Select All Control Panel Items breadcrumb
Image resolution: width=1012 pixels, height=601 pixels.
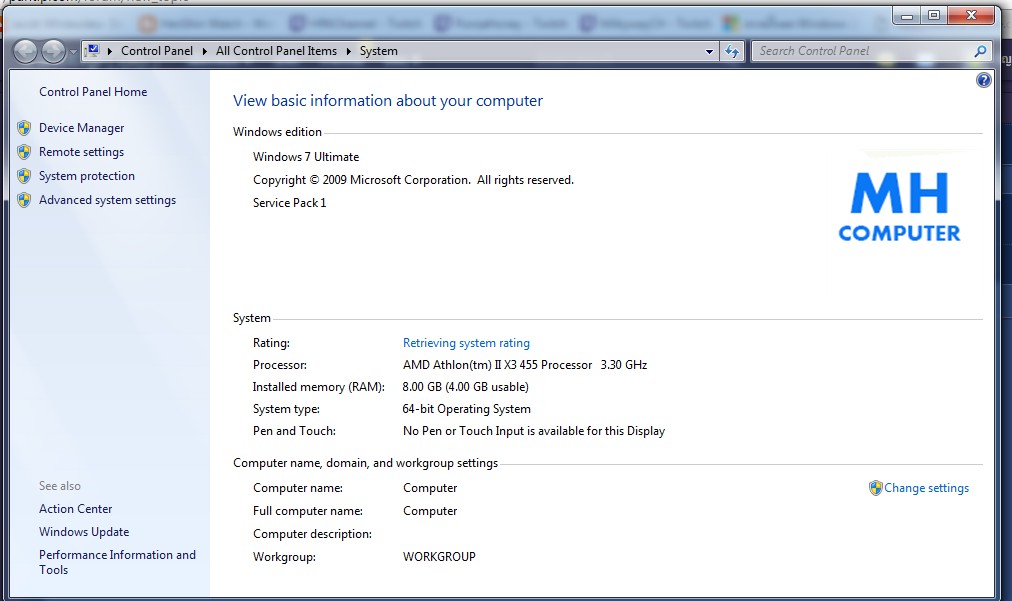point(276,51)
